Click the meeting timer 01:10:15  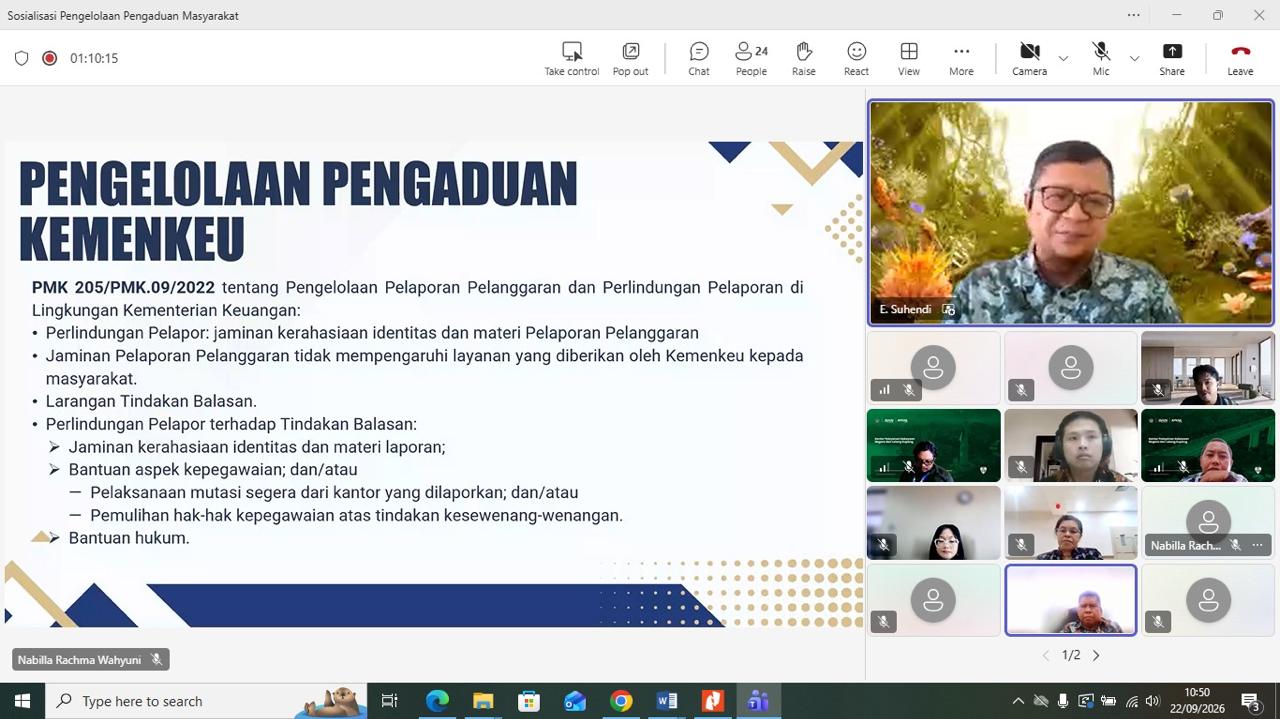tap(94, 58)
